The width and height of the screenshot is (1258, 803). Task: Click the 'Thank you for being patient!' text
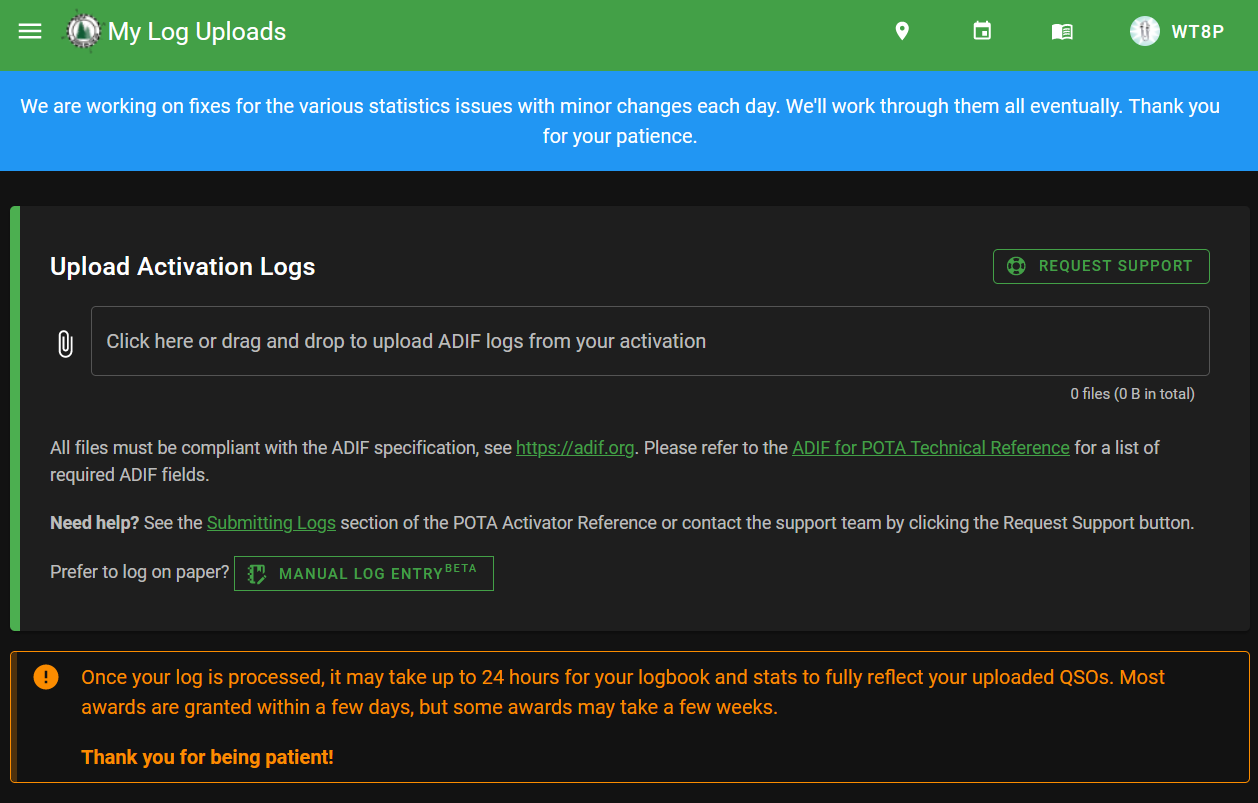pyautogui.click(x=207, y=757)
